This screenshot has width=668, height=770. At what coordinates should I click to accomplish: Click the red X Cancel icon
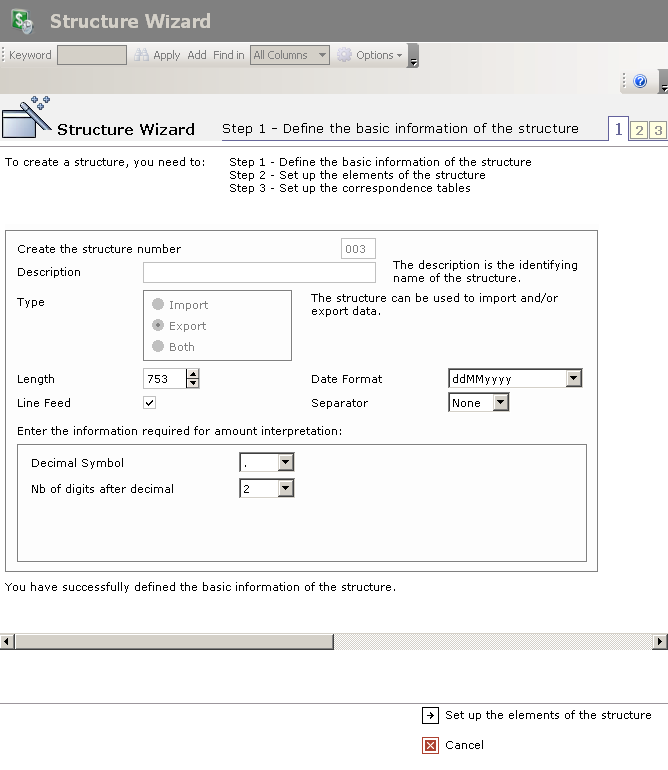(430, 745)
